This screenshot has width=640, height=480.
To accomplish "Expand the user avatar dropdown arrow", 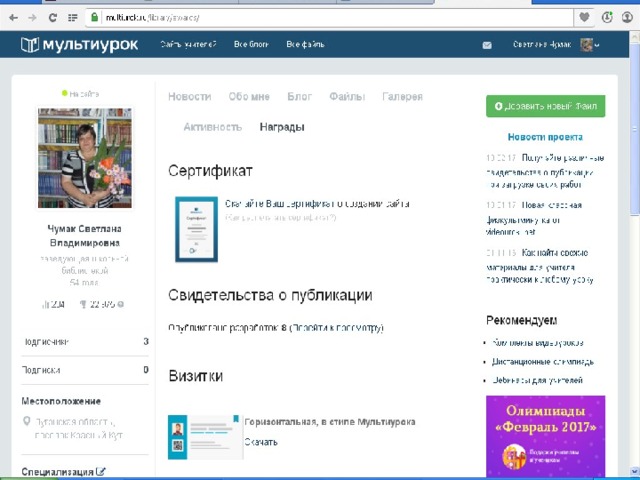I will 597,45.
